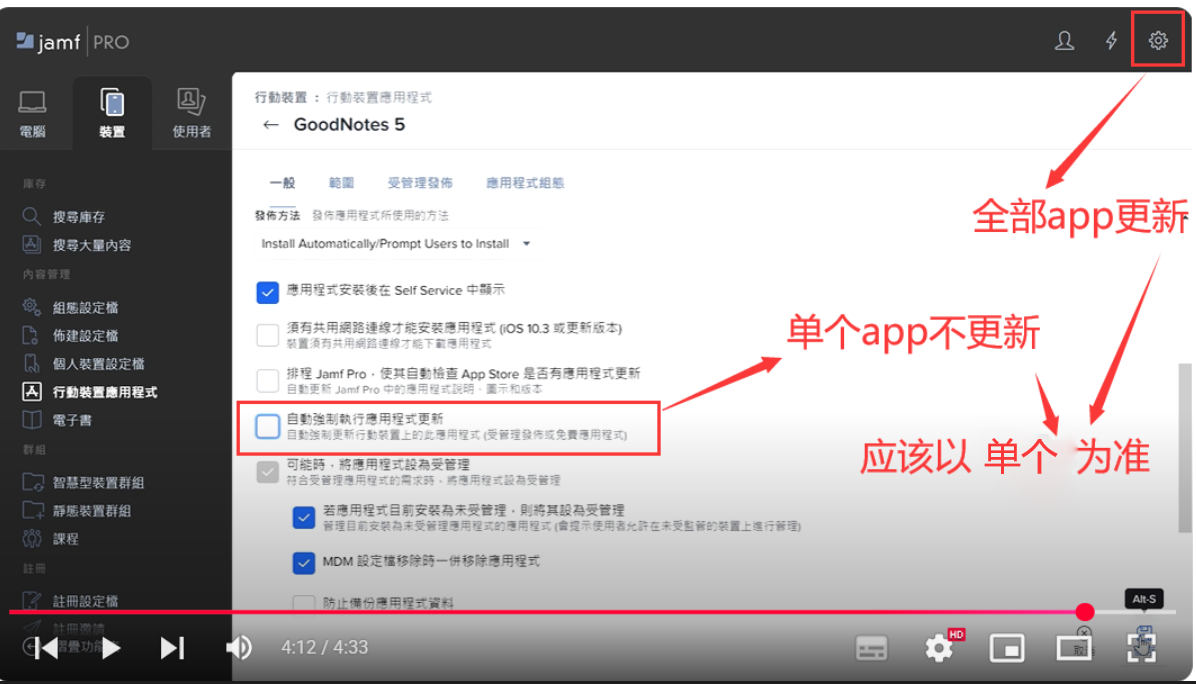Uncheck Self Service 中顯示 checkbox
Image resolution: width=1196 pixels, height=684 pixels.
coord(267,291)
